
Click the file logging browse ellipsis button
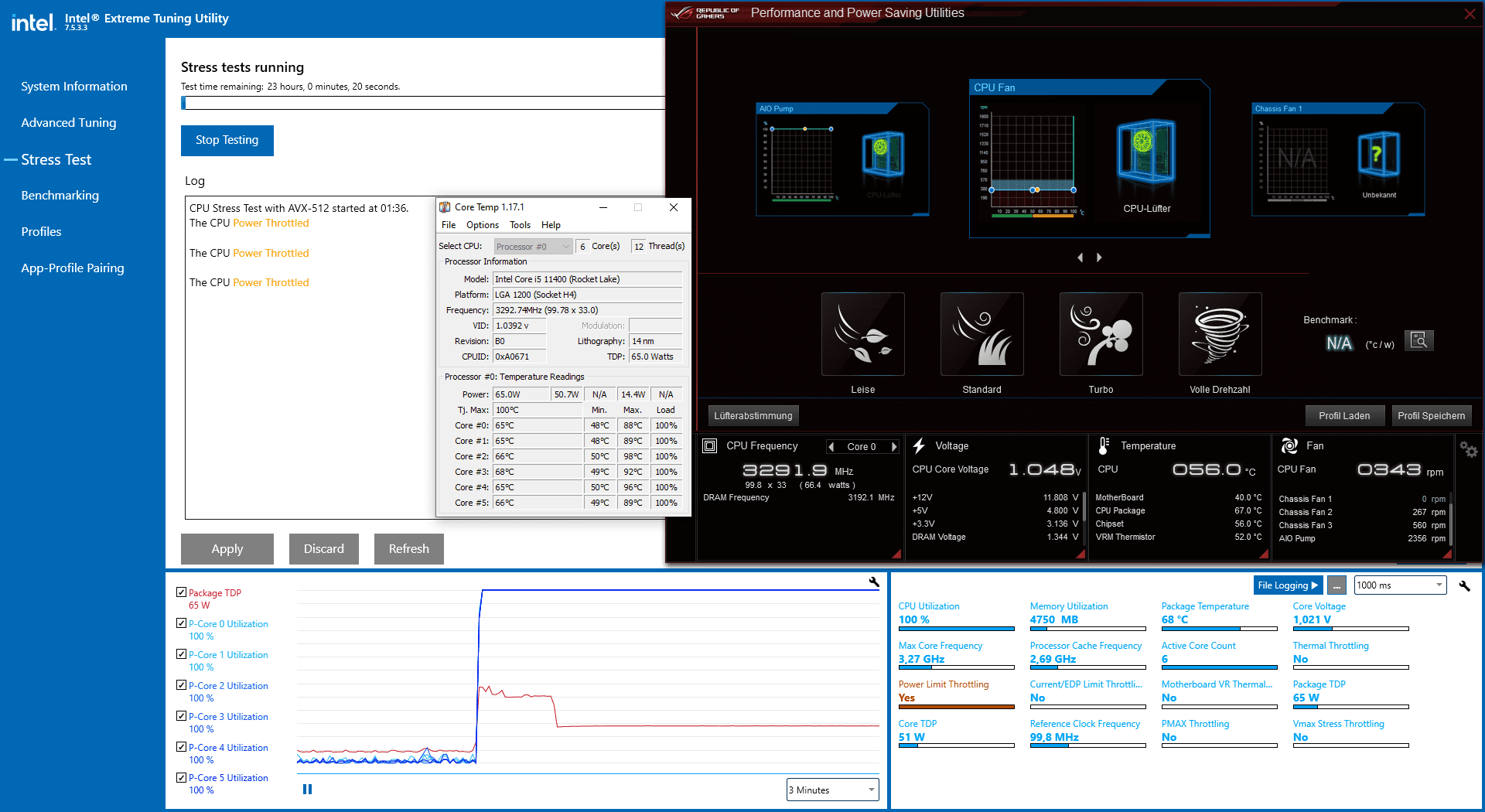click(x=1336, y=585)
